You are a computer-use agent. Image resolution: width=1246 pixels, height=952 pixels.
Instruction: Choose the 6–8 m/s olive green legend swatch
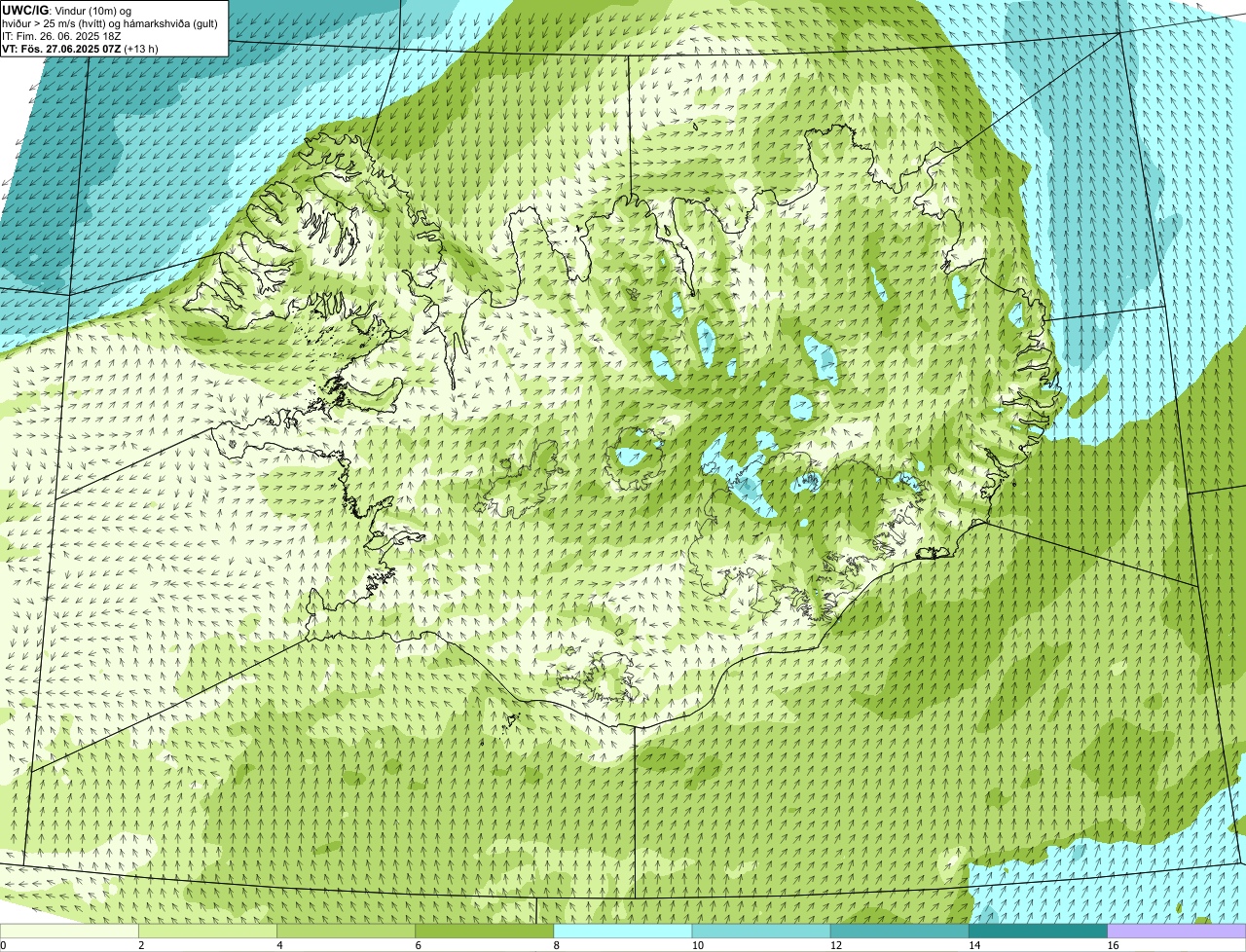pos(484,931)
